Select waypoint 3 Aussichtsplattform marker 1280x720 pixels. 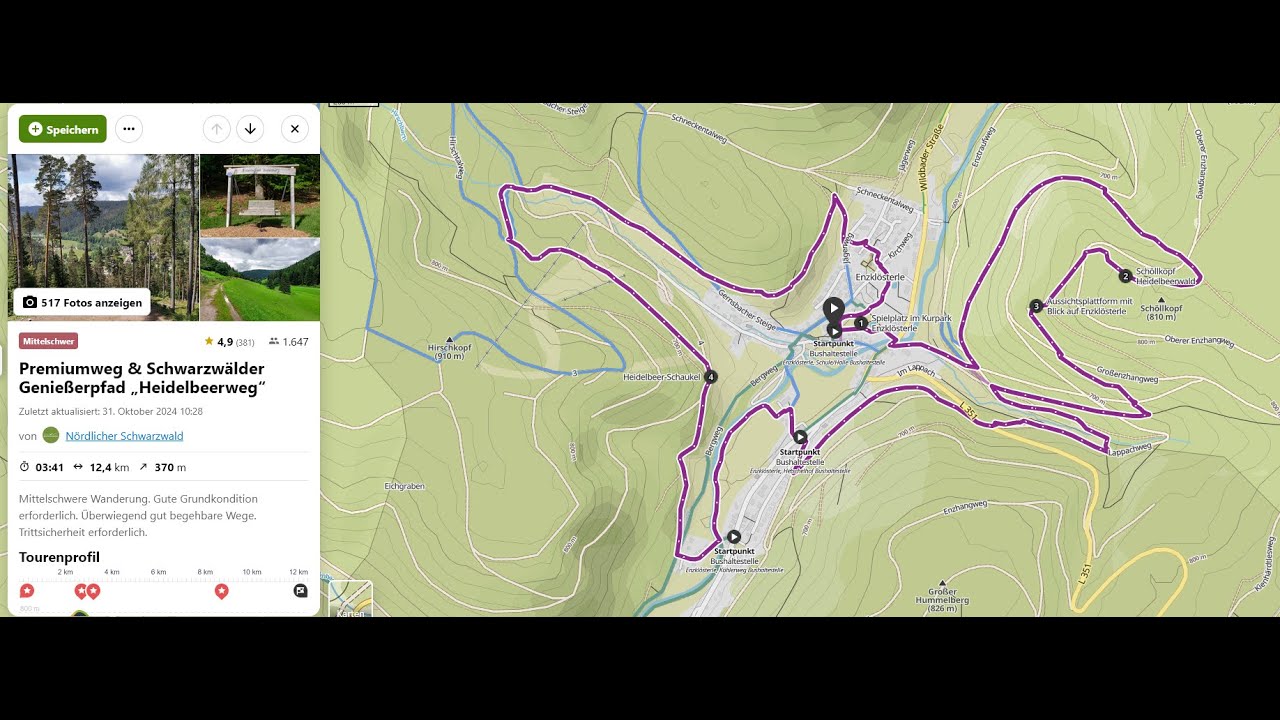1036,305
